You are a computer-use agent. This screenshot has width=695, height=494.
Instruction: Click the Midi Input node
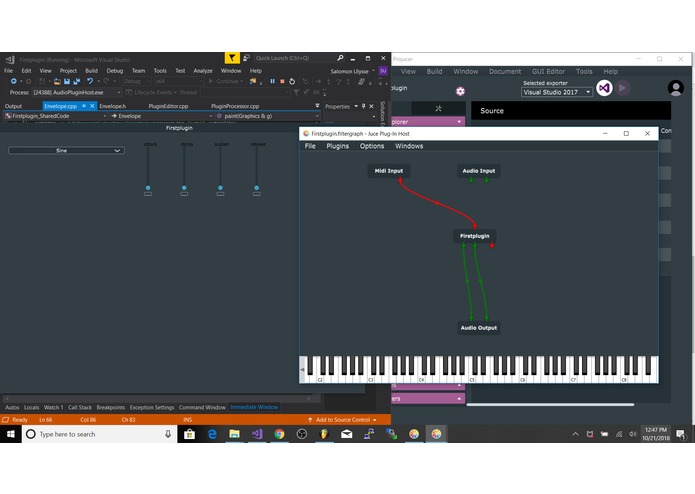point(389,171)
